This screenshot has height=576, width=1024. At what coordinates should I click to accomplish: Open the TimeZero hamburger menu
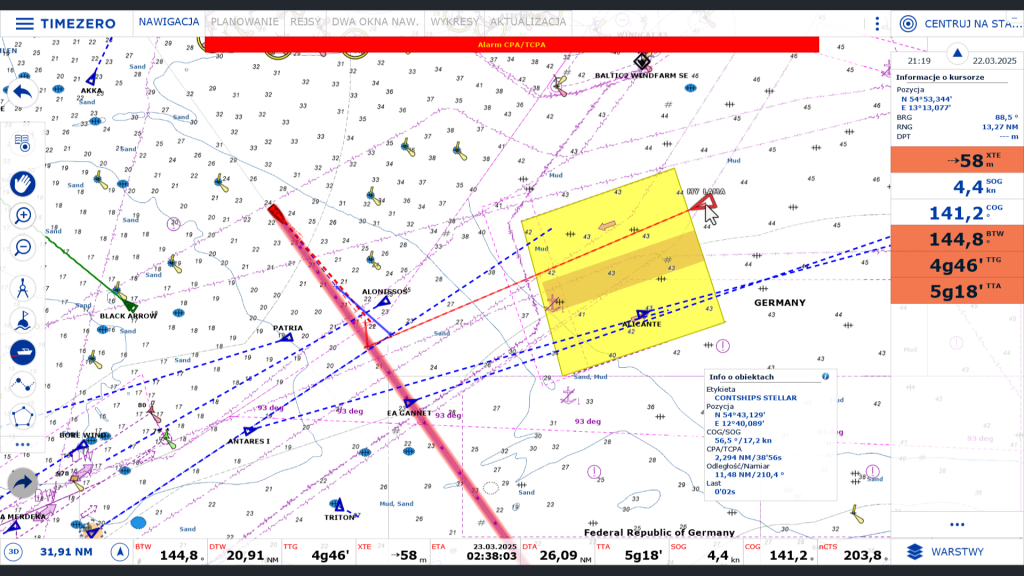(x=22, y=23)
